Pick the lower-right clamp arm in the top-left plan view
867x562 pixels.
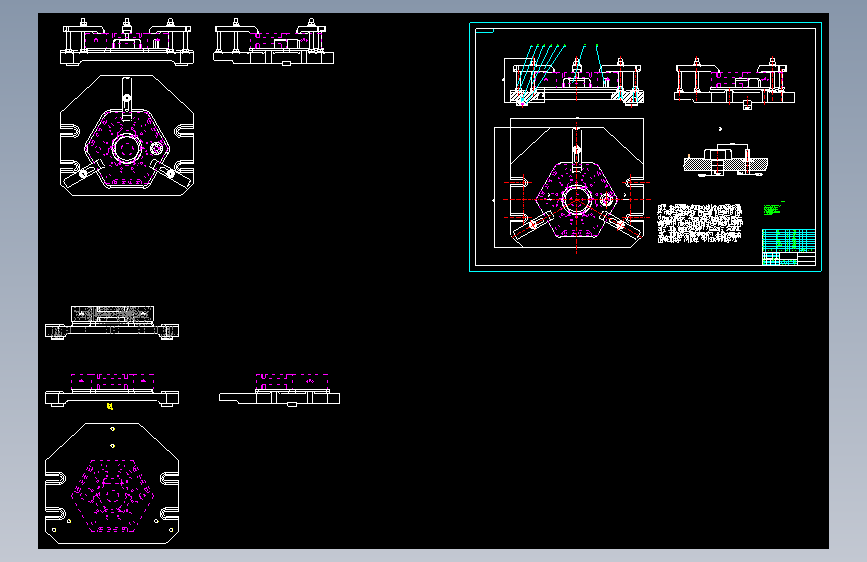coord(170,173)
